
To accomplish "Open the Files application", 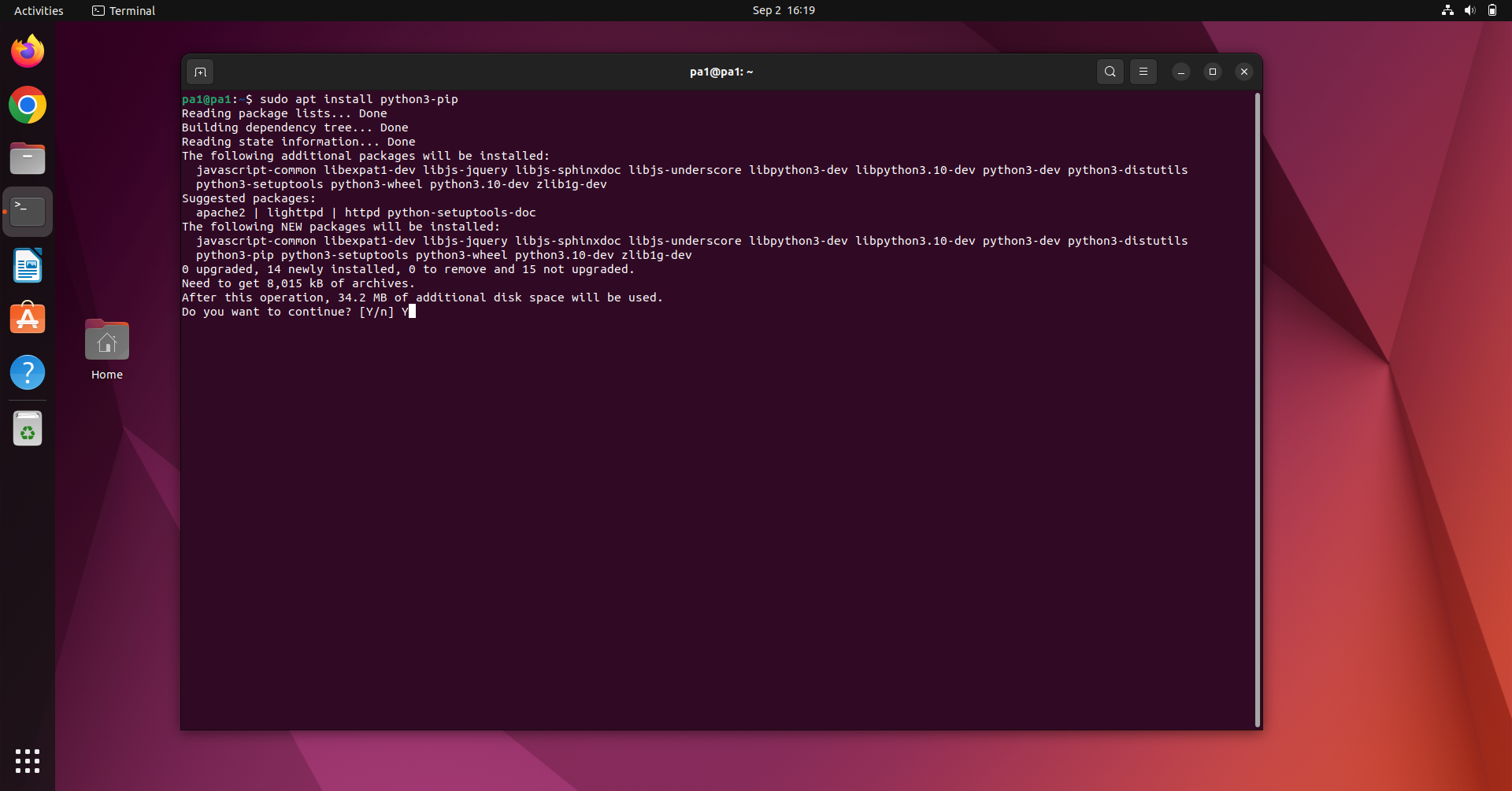I will pyautogui.click(x=27, y=158).
